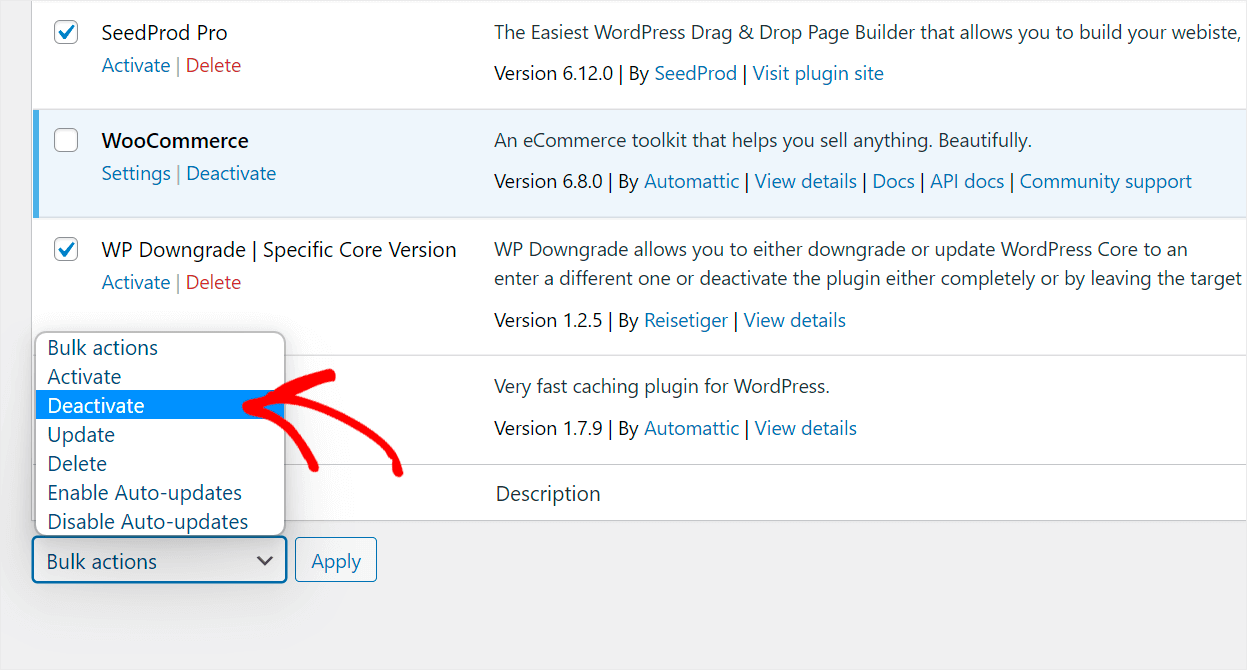Activate the SeedProd Pro plugin
The image size is (1247, 670).
[136, 65]
